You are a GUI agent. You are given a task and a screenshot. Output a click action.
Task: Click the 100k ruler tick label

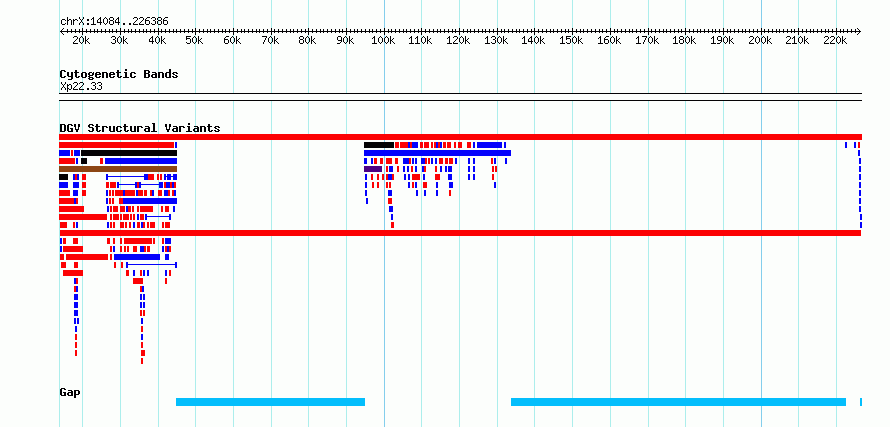383,41
